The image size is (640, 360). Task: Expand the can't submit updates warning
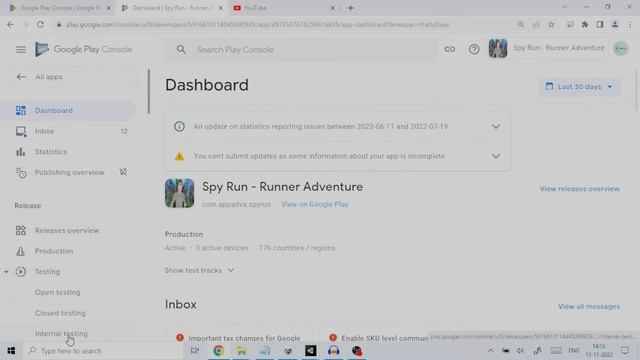point(496,156)
